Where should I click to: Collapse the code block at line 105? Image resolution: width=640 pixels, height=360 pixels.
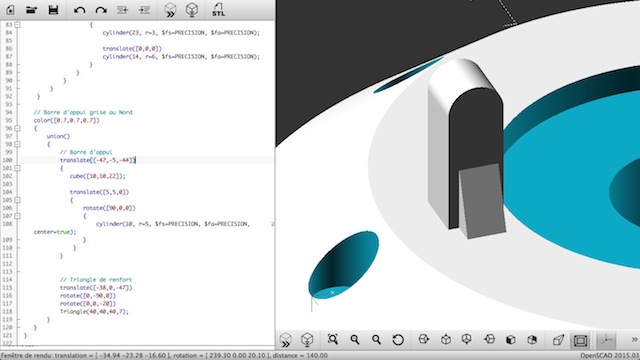tap(17, 200)
